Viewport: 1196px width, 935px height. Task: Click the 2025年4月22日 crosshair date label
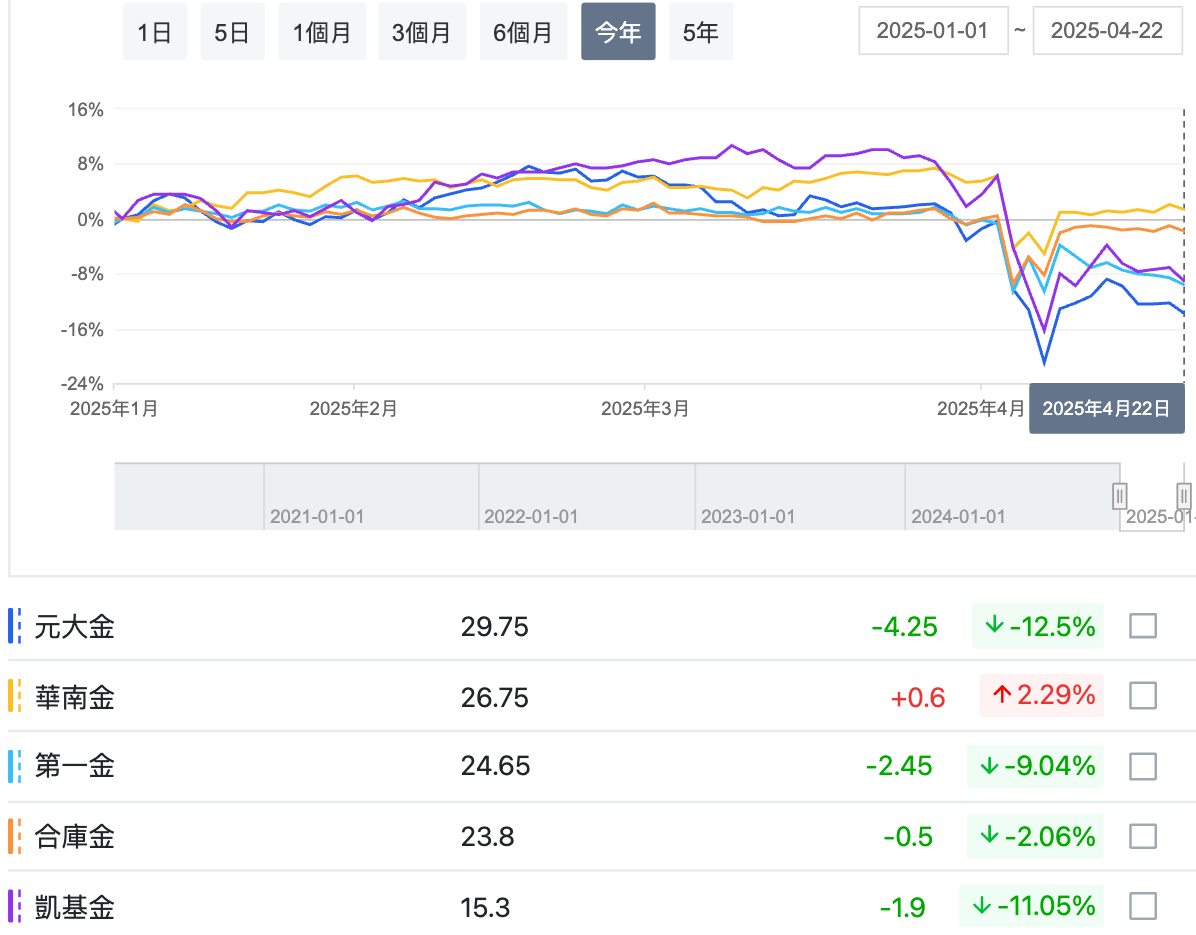coord(1107,409)
